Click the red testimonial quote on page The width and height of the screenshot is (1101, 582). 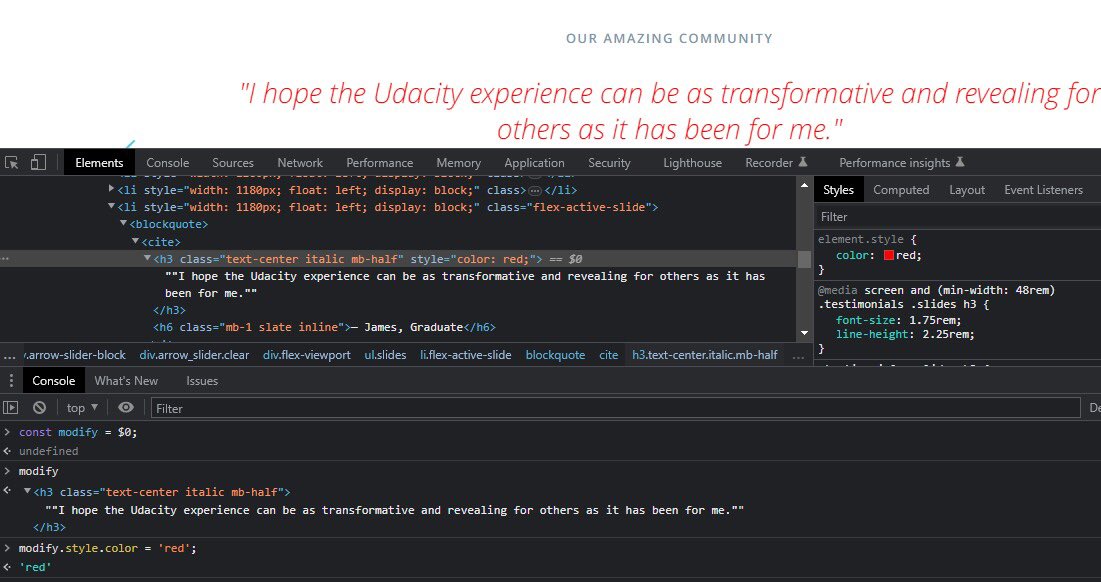tap(669, 111)
